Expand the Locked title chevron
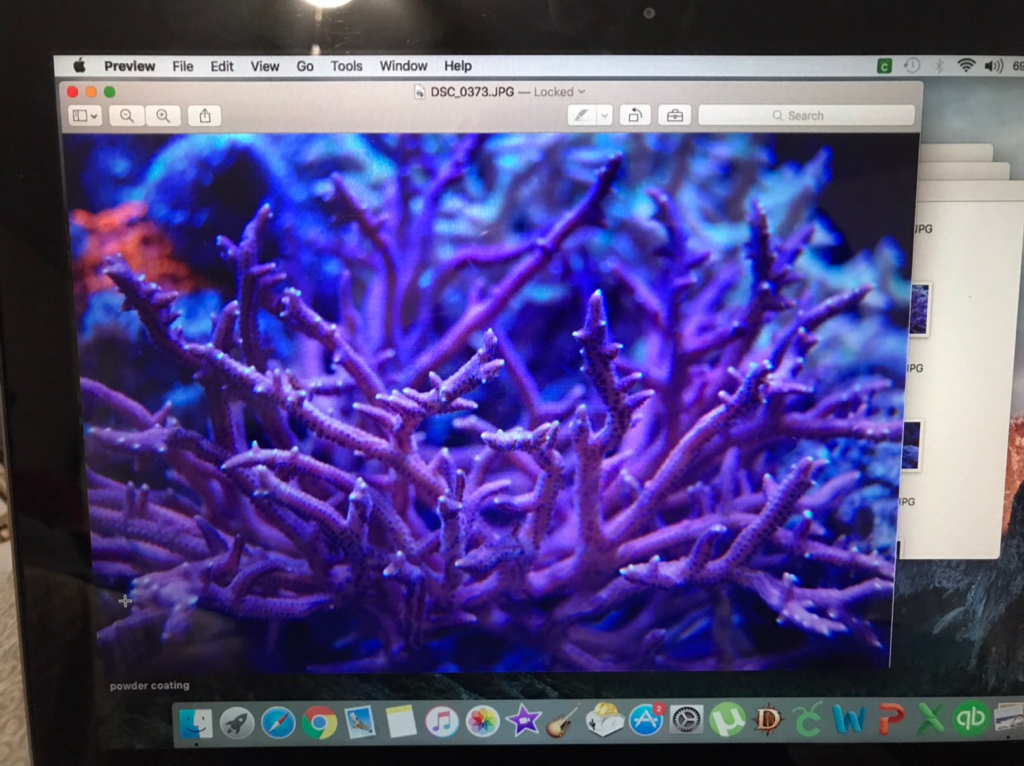 (582, 91)
